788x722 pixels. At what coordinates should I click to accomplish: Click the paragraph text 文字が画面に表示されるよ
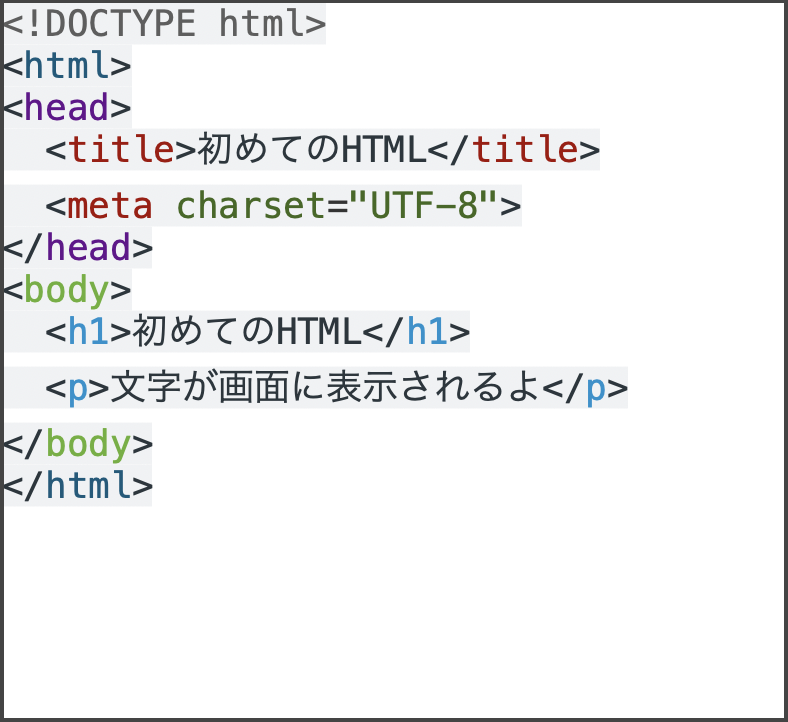(x=325, y=387)
